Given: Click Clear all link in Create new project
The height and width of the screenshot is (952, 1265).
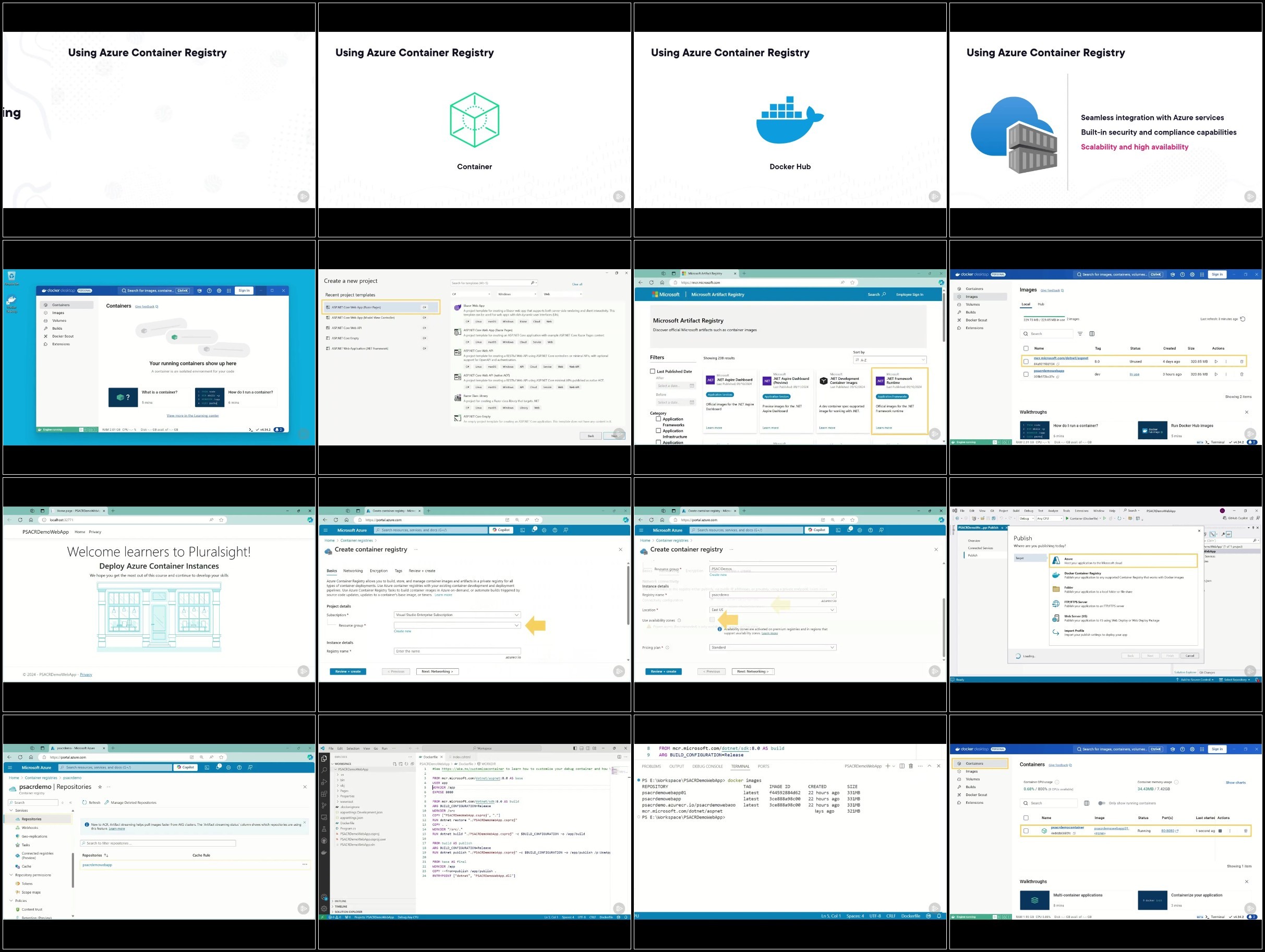Looking at the screenshot, I should pos(577,284).
